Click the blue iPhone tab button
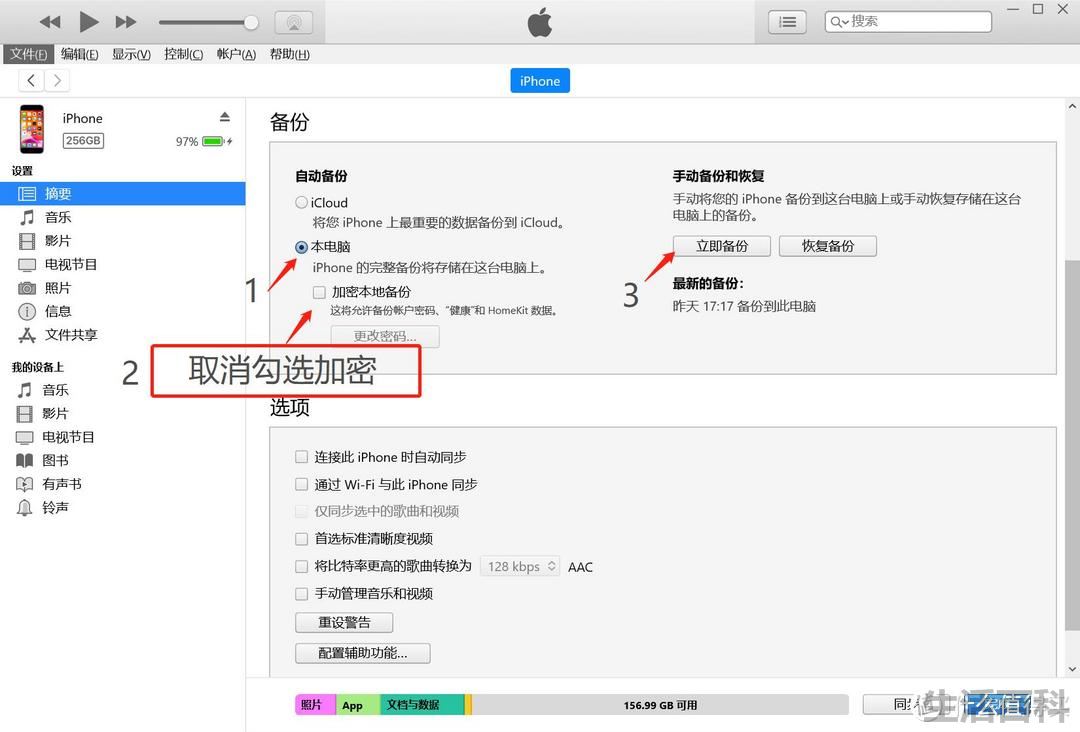 [540, 81]
